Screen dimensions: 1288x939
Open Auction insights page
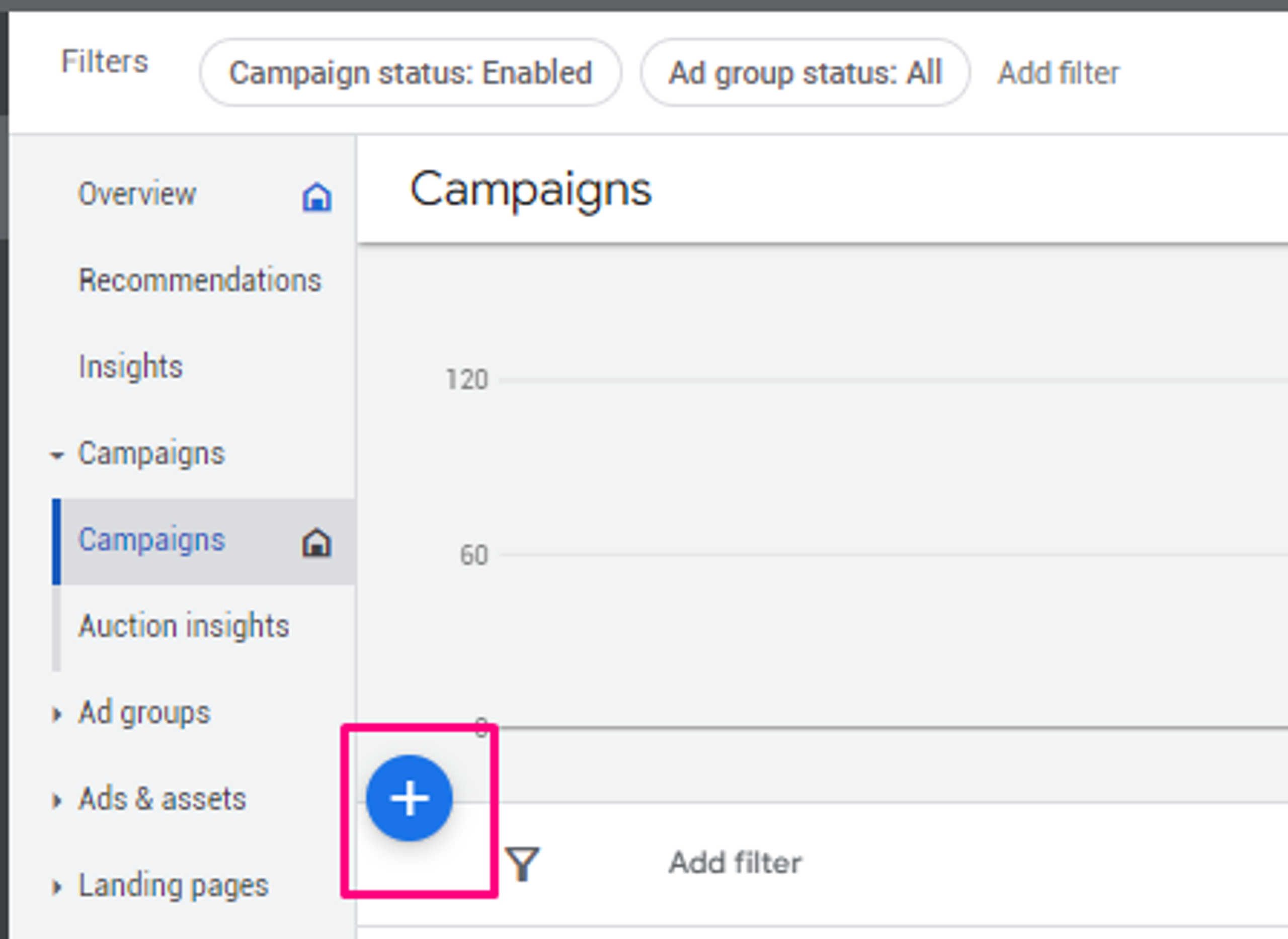click(183, 626)
